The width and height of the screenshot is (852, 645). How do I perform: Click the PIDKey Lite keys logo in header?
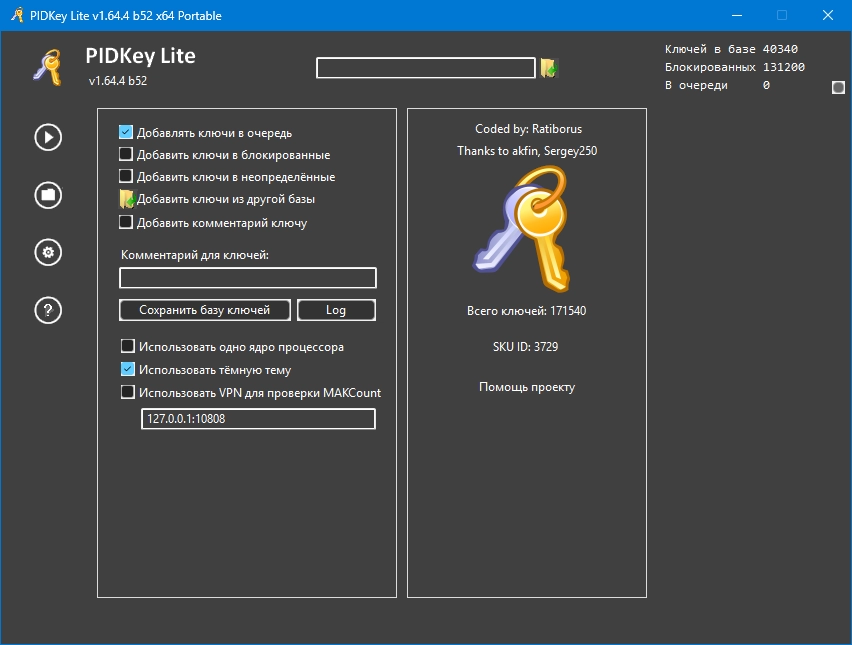pos(48,67)
